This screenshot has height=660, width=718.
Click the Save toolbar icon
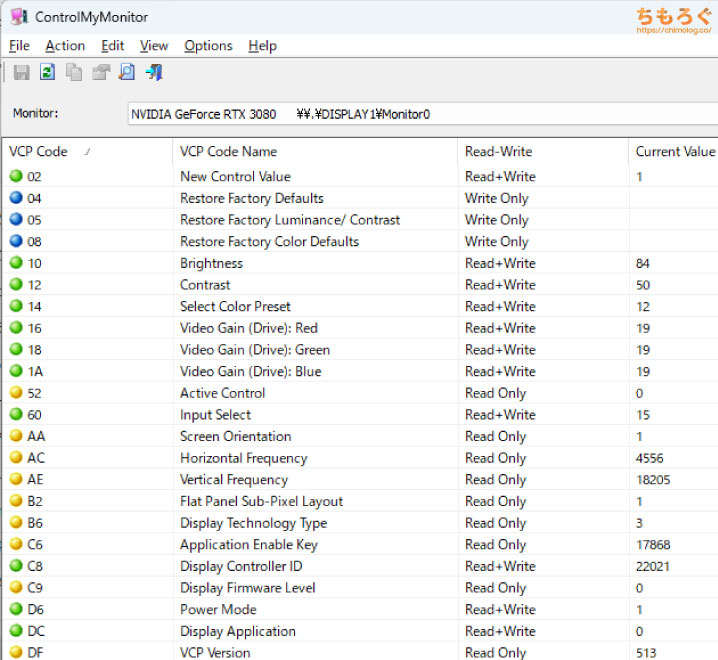[x=22, y=72]
